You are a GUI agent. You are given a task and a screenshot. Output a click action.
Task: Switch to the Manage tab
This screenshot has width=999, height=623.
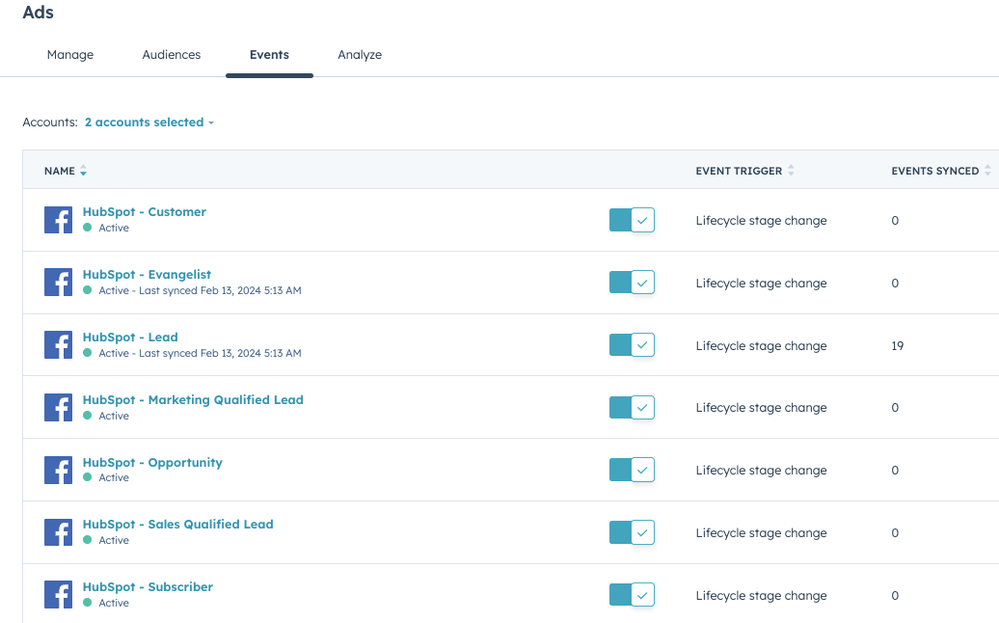[70, 55]
